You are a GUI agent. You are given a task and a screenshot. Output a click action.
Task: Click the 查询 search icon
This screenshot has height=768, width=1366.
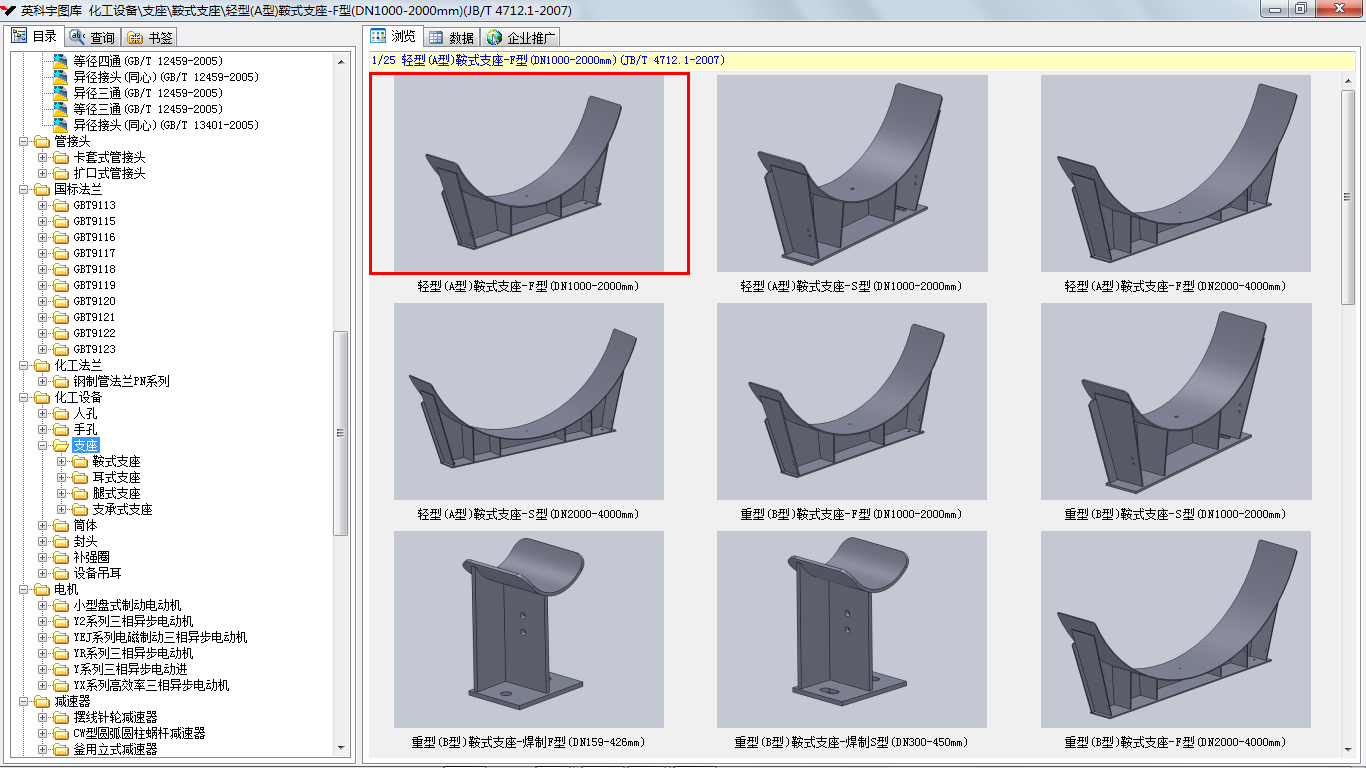point(77,37)
